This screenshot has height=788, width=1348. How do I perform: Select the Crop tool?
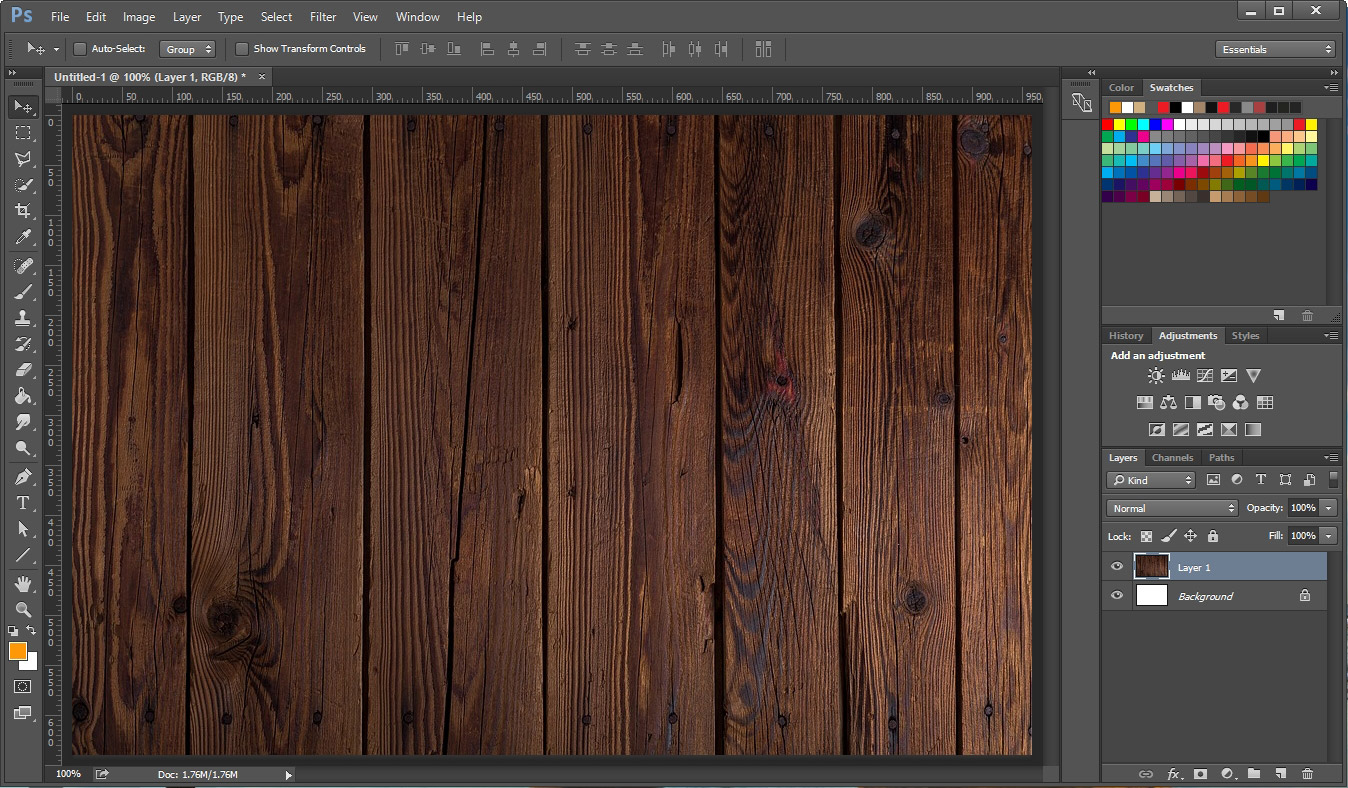pyautogui.click(x=23, y=211)
